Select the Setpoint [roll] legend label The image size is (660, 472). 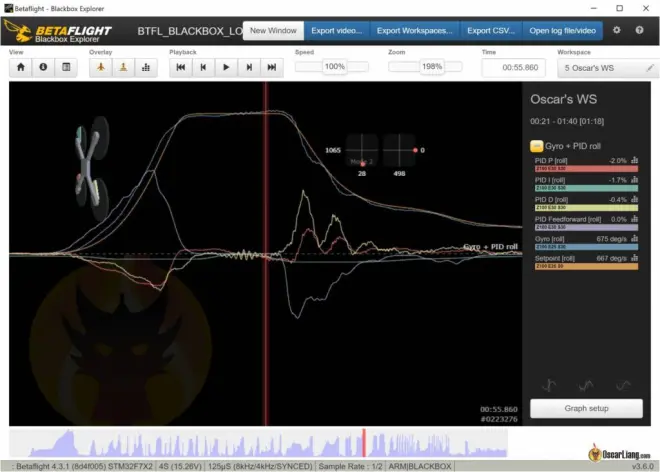554,258
